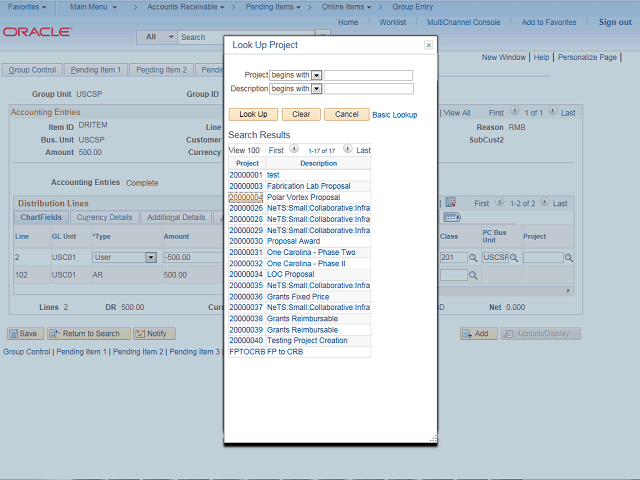Click the Add button

coord(479,334)
